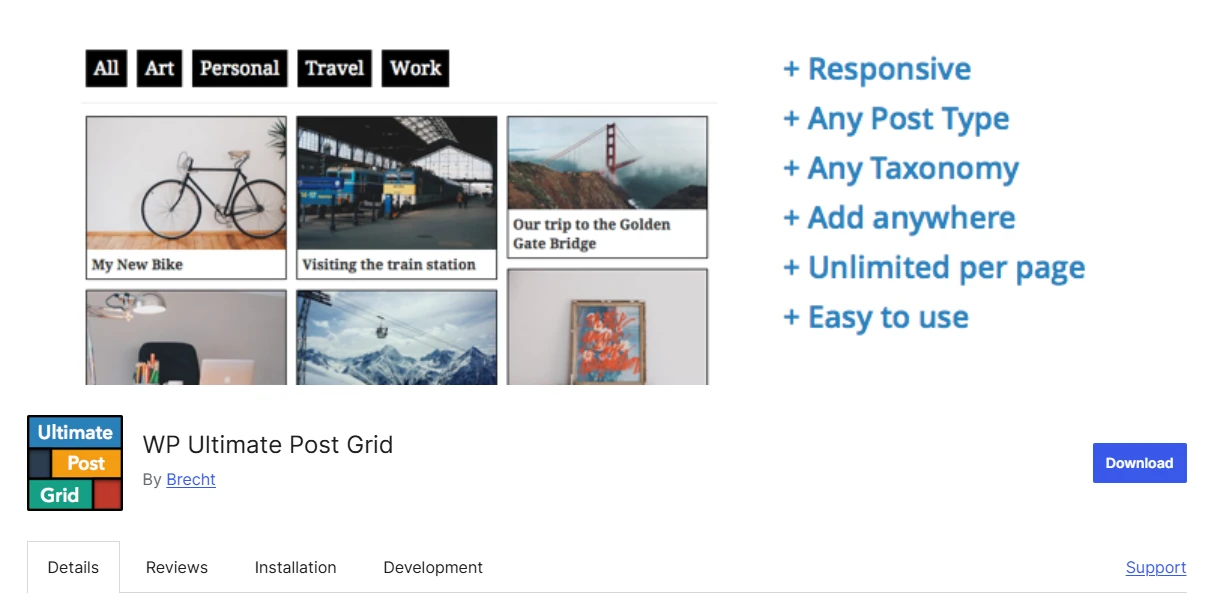The height and width of the screenshot is (609, 1212).
Task: Switch to the Development tab
Action: tap(433, 567)
